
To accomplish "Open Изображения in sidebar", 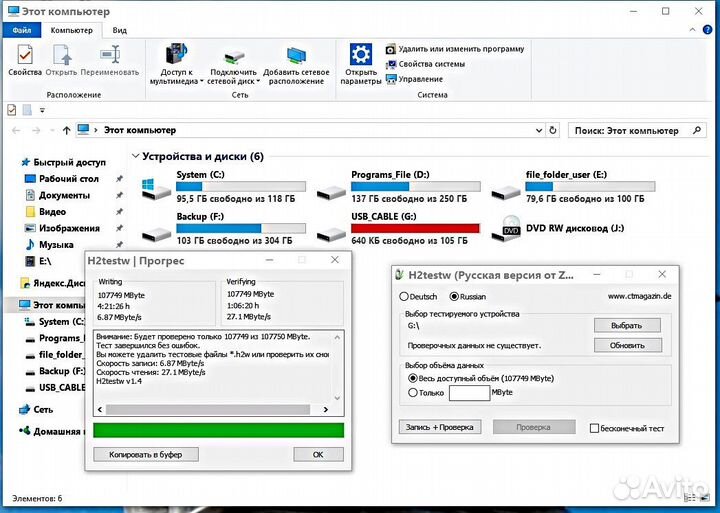I will pyautogui.click(x=69, y=228).
